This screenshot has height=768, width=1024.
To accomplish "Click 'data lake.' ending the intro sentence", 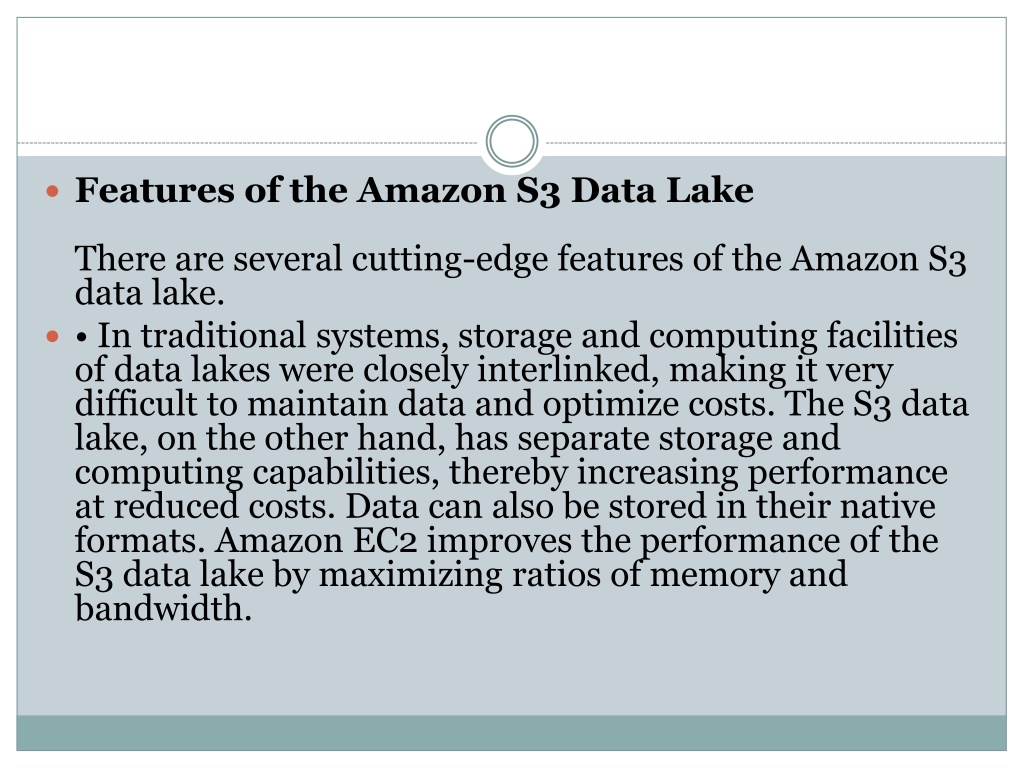I will pyautogui.click(x=150, y=293).
